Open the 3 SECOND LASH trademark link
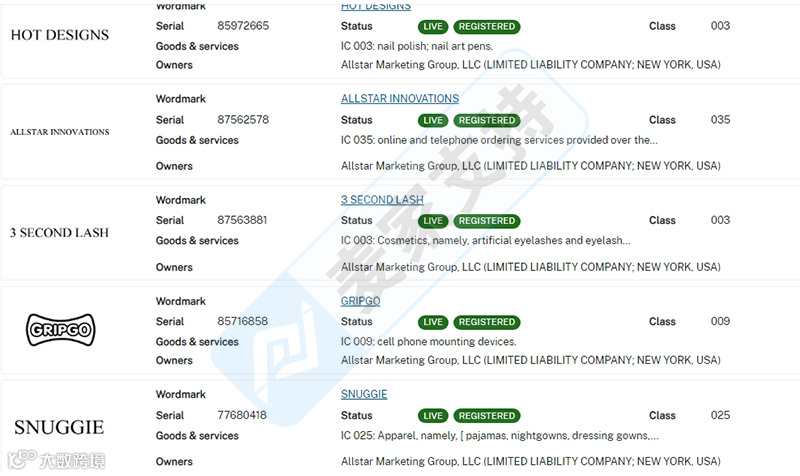Image resolution: width=800 pixels, height=476 pixels. 382,199
